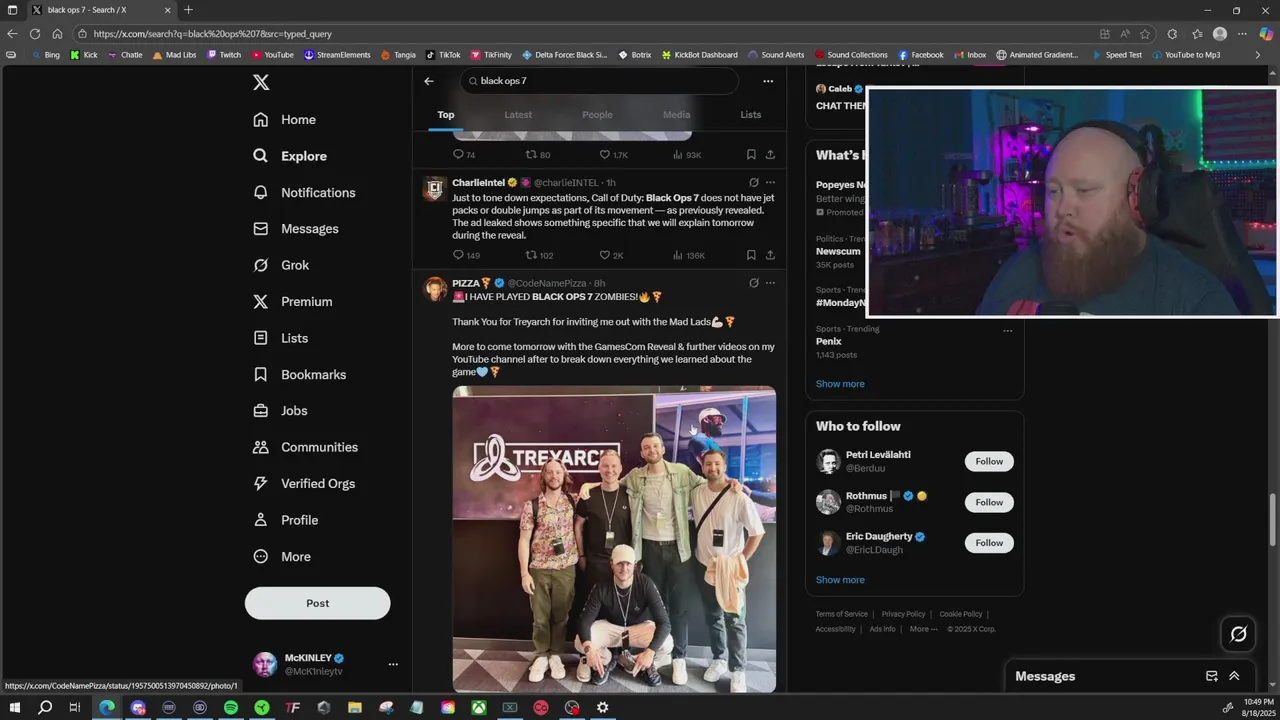Like CharlieIntel's post

(x=611, y=255)
